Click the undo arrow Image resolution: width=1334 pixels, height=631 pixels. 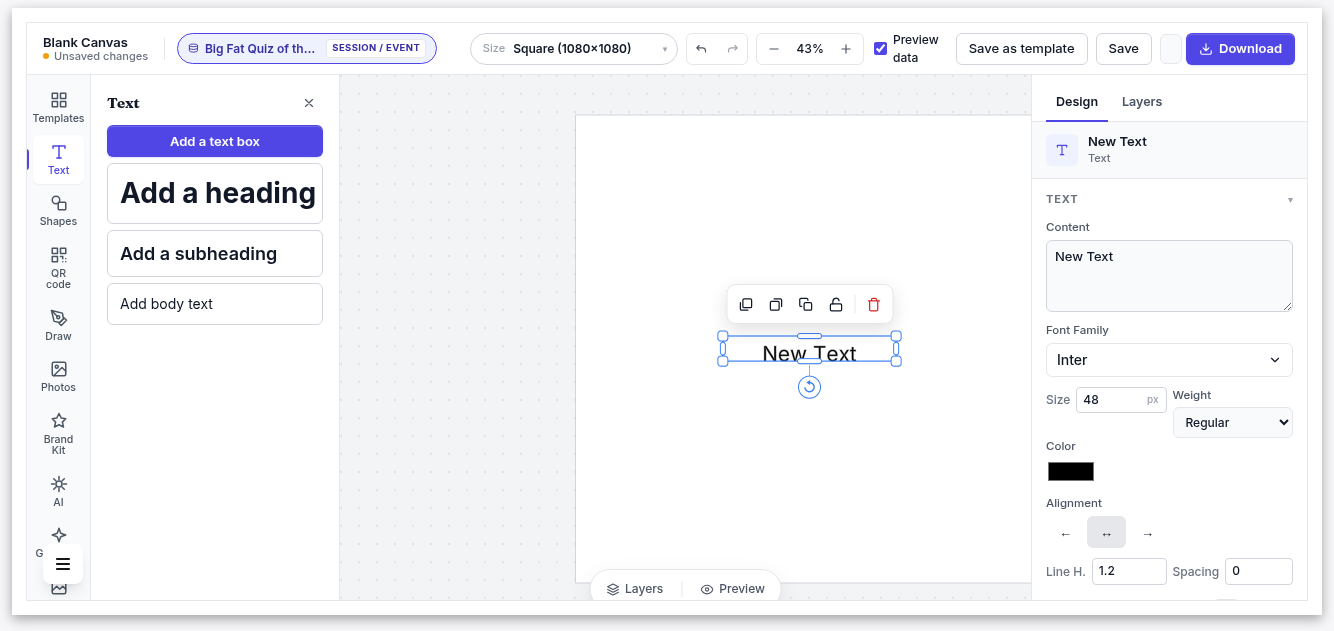click(701, 49)
